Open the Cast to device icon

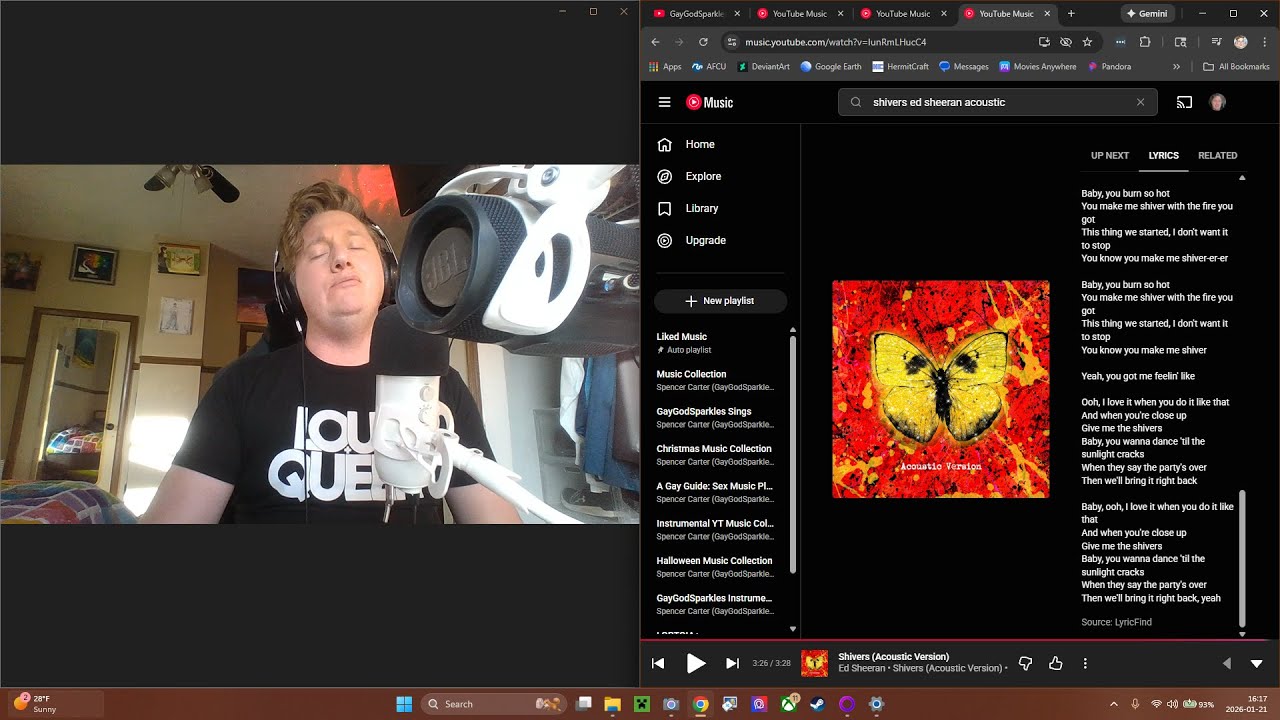[1184, 102]
